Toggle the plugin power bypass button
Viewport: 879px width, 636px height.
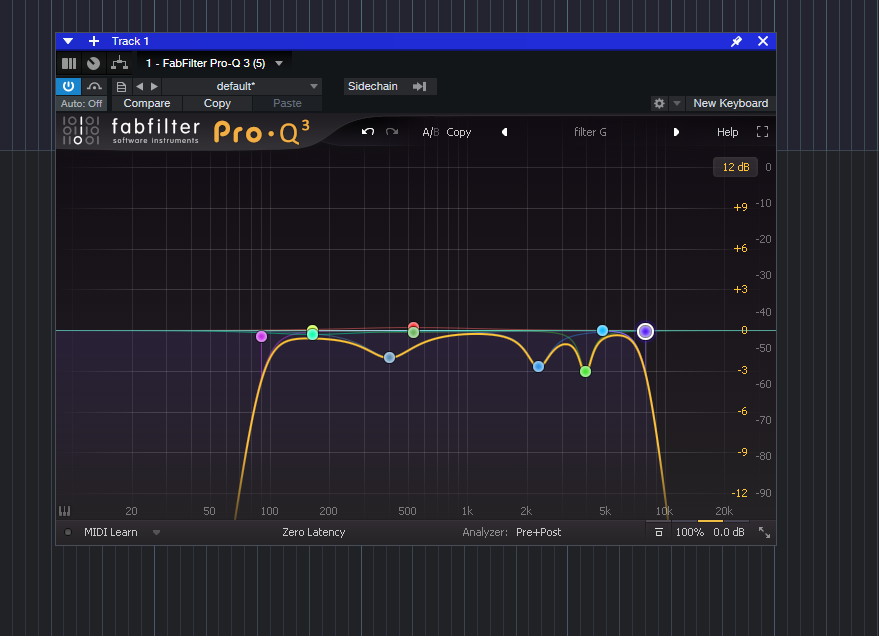click(x=68, y=86)
